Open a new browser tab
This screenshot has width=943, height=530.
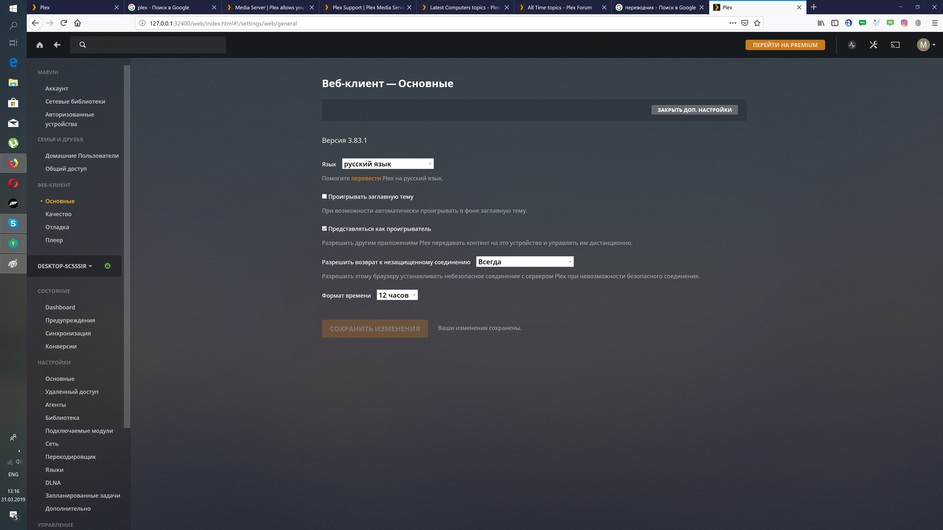(x=814, y=7)
